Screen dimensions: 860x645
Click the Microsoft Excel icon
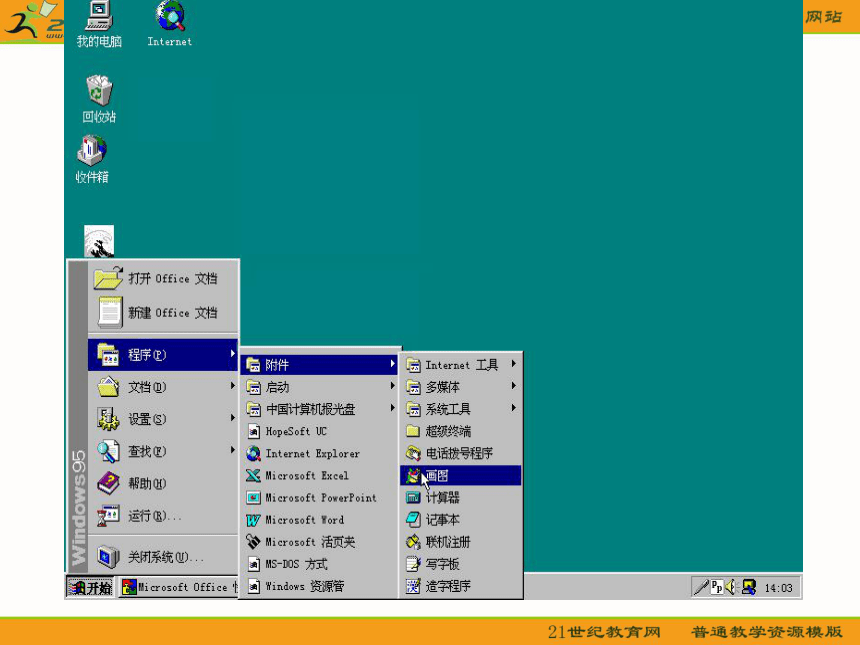click(x=253, y=476)
